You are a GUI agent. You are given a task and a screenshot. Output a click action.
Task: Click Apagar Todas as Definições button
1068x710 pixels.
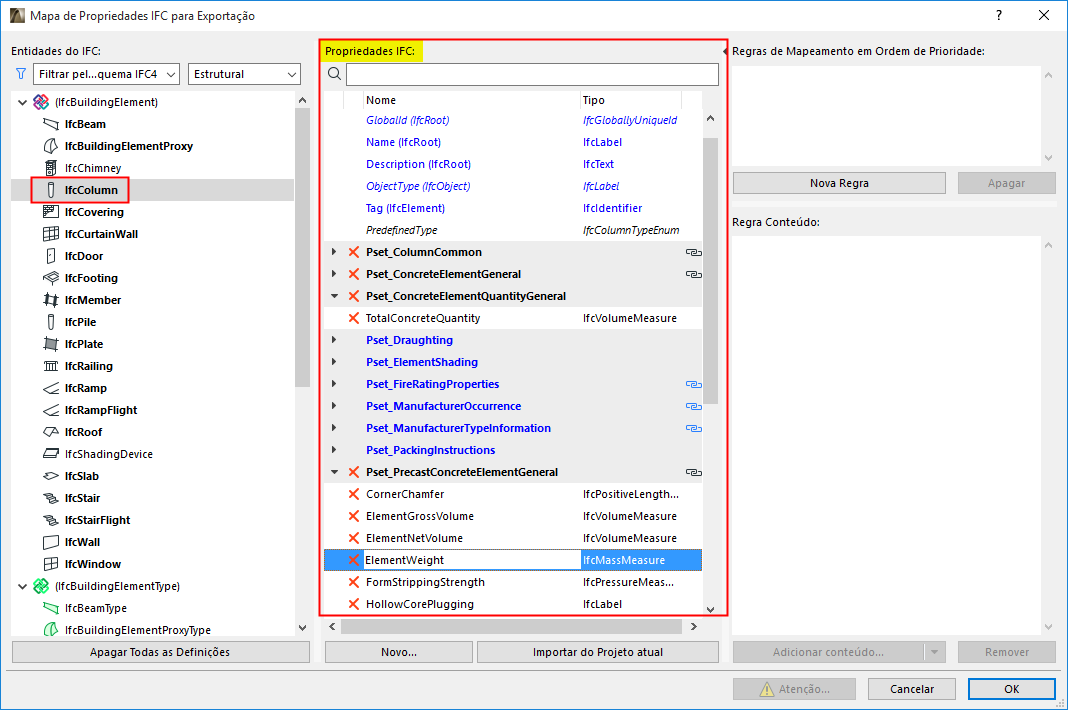(161, 652)
